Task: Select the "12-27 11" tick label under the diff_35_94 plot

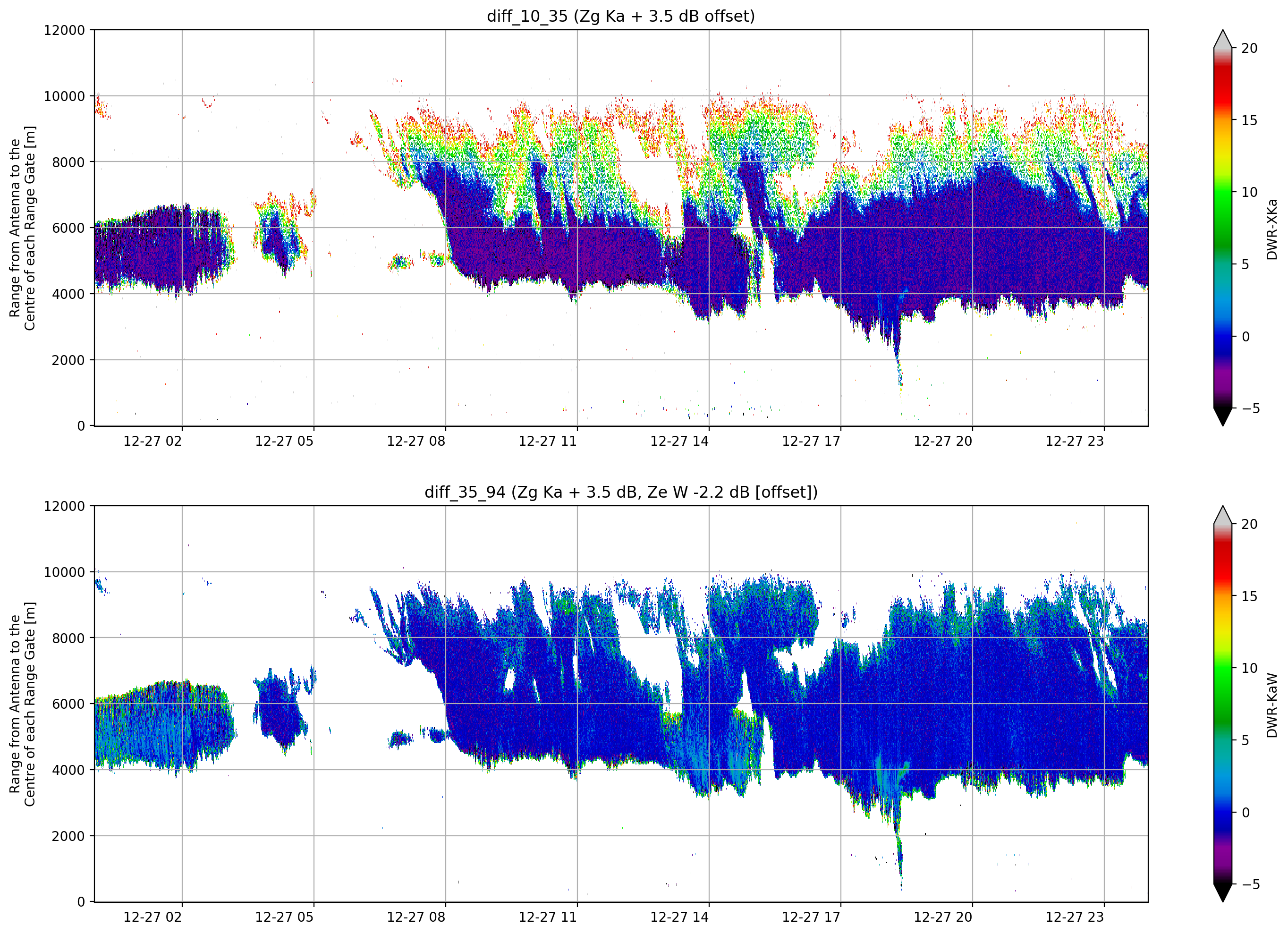Action: [x=548, y=917]
